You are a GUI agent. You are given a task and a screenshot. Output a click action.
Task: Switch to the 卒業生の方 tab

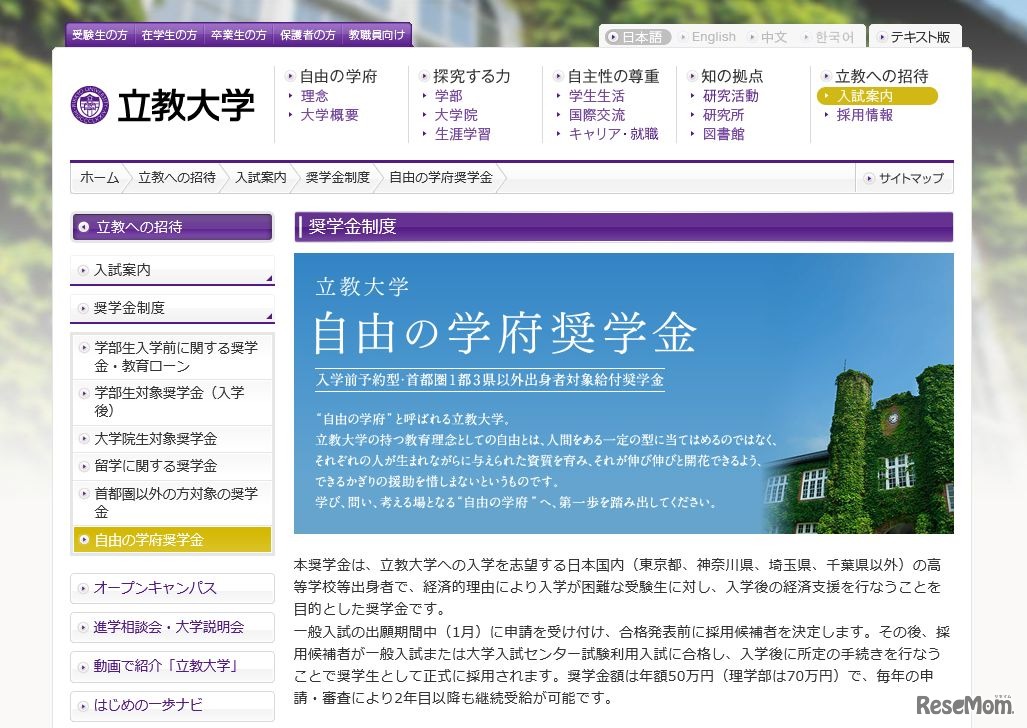point(239,34)
